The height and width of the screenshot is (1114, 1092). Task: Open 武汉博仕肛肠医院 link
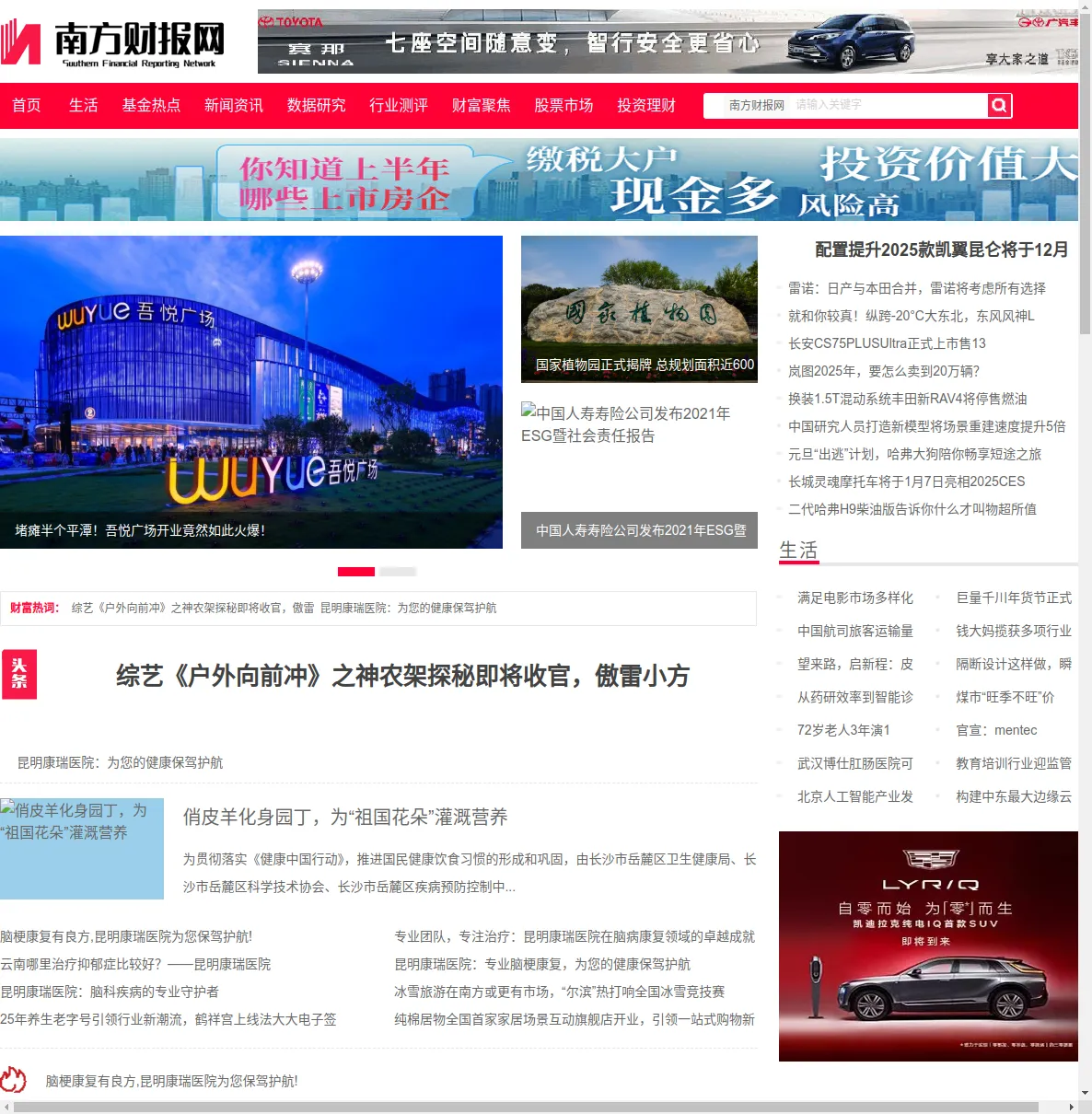pyautogui.click(x=855, y=763)
